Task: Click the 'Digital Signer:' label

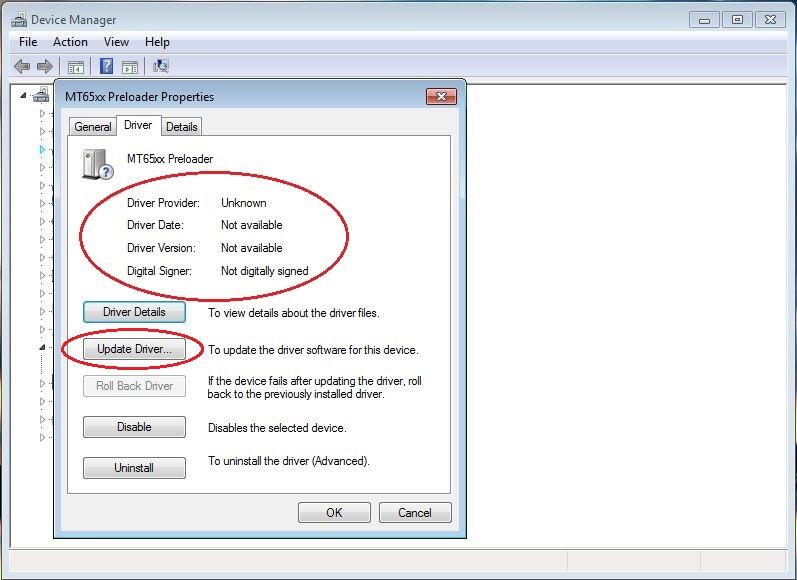Action: tap(159, 271)
